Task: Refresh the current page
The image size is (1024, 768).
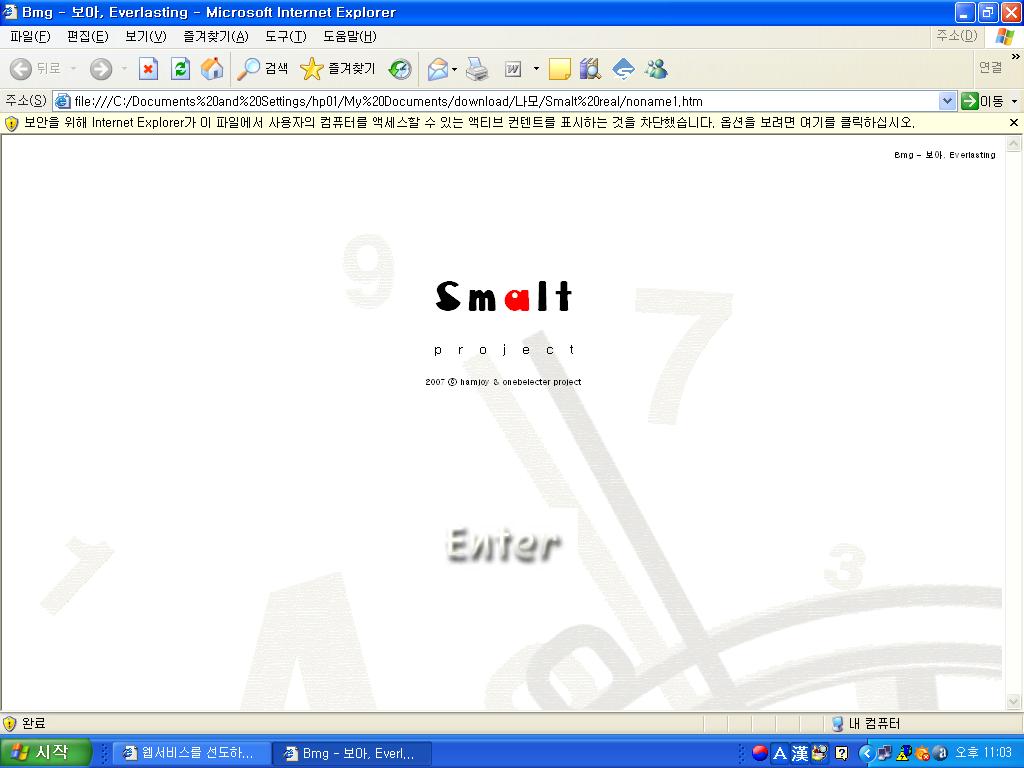Action: point(180,69)
